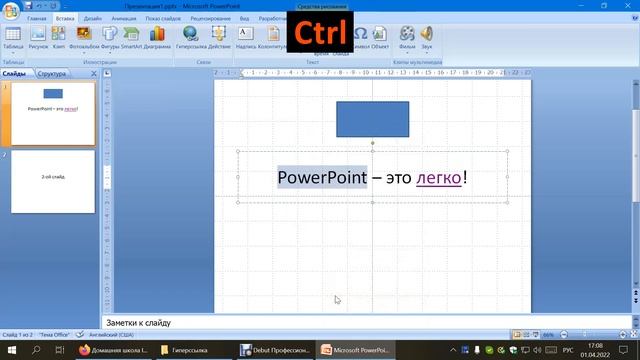The width and height of the screenshot is (640, 360).
Task: Switch to the Слайды pane tab
Action: (14, 73)
